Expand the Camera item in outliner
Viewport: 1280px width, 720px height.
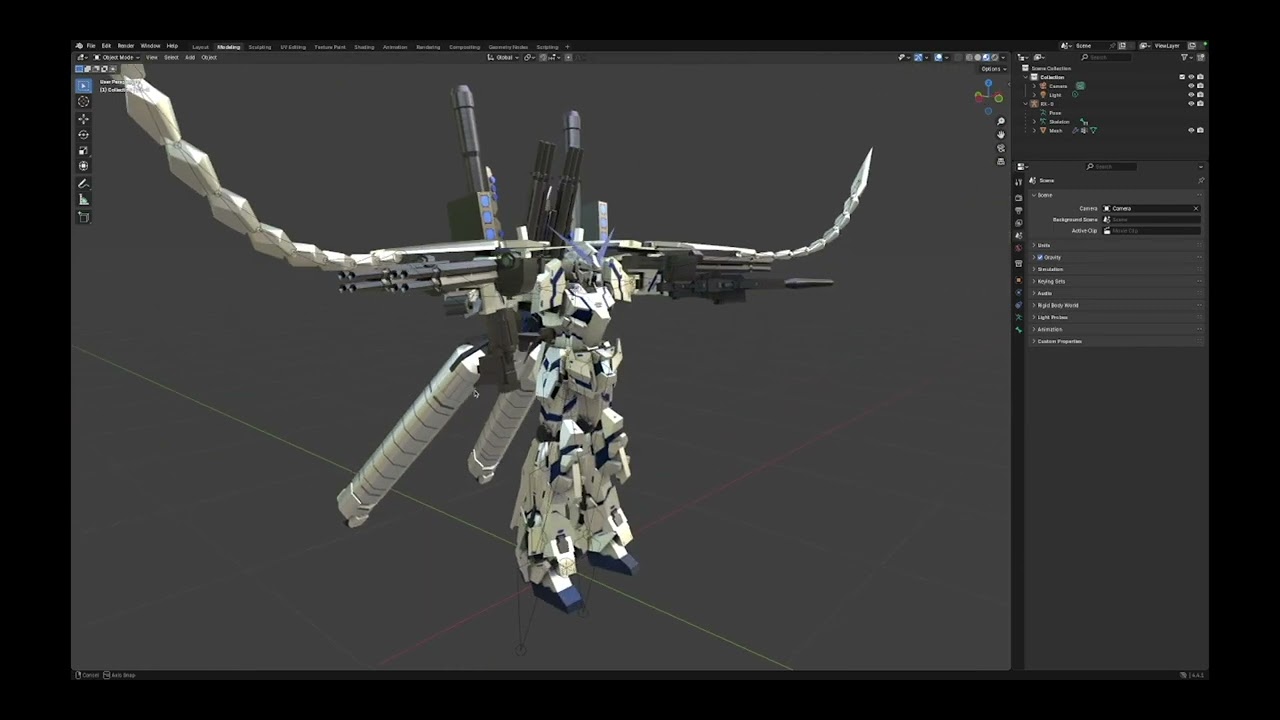click(1034, 86)
